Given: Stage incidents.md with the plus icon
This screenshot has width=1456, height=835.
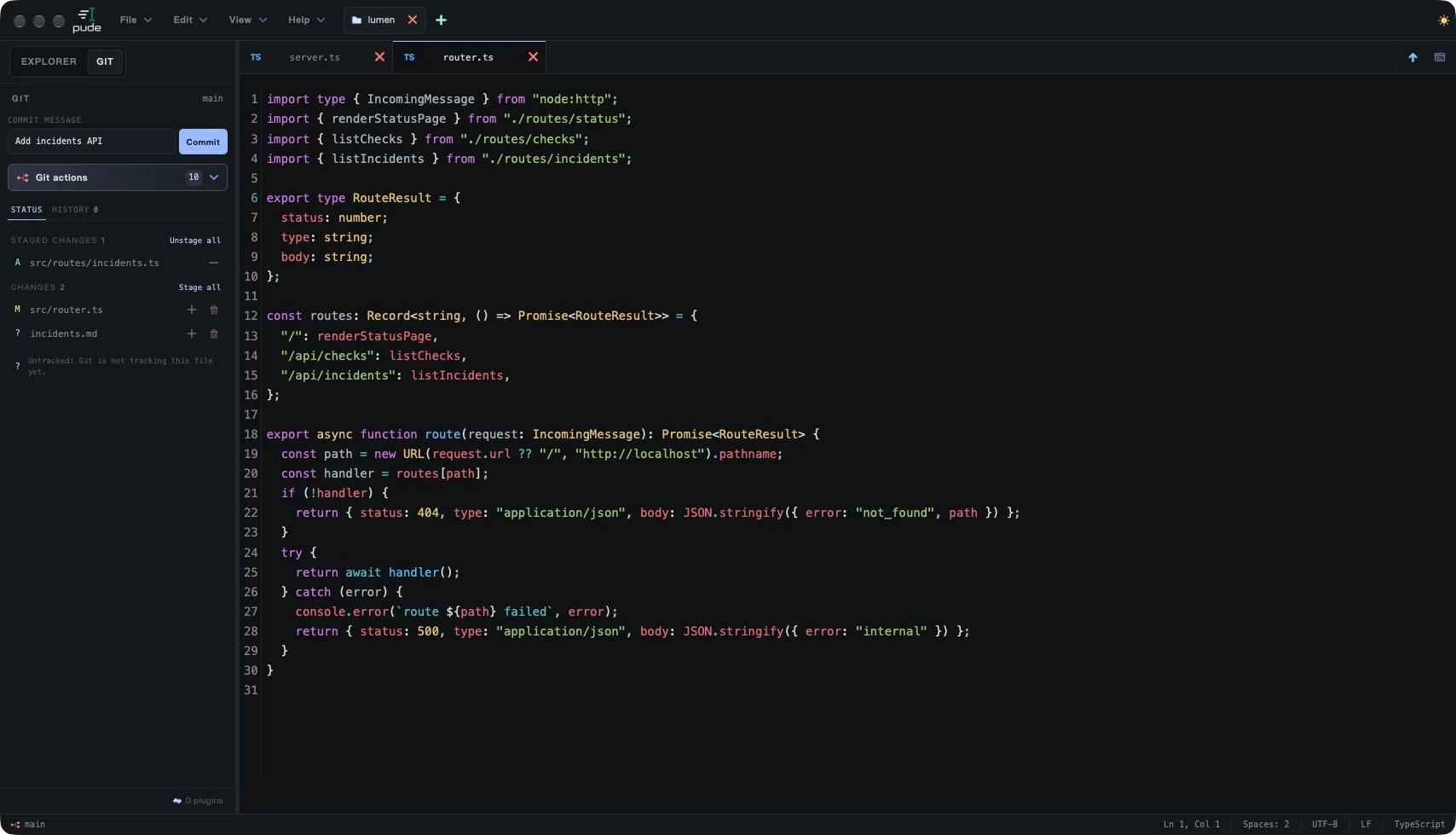Looking at the screenshot, I should (192, 333).
